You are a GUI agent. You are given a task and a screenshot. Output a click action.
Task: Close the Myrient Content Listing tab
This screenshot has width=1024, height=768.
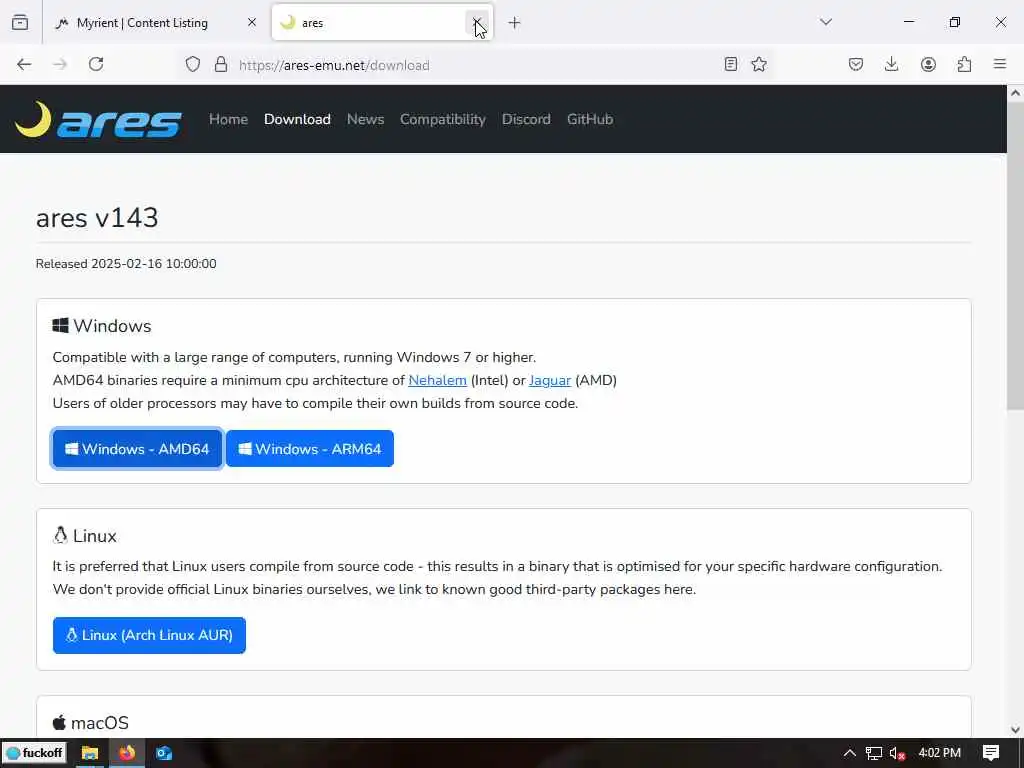251,23
